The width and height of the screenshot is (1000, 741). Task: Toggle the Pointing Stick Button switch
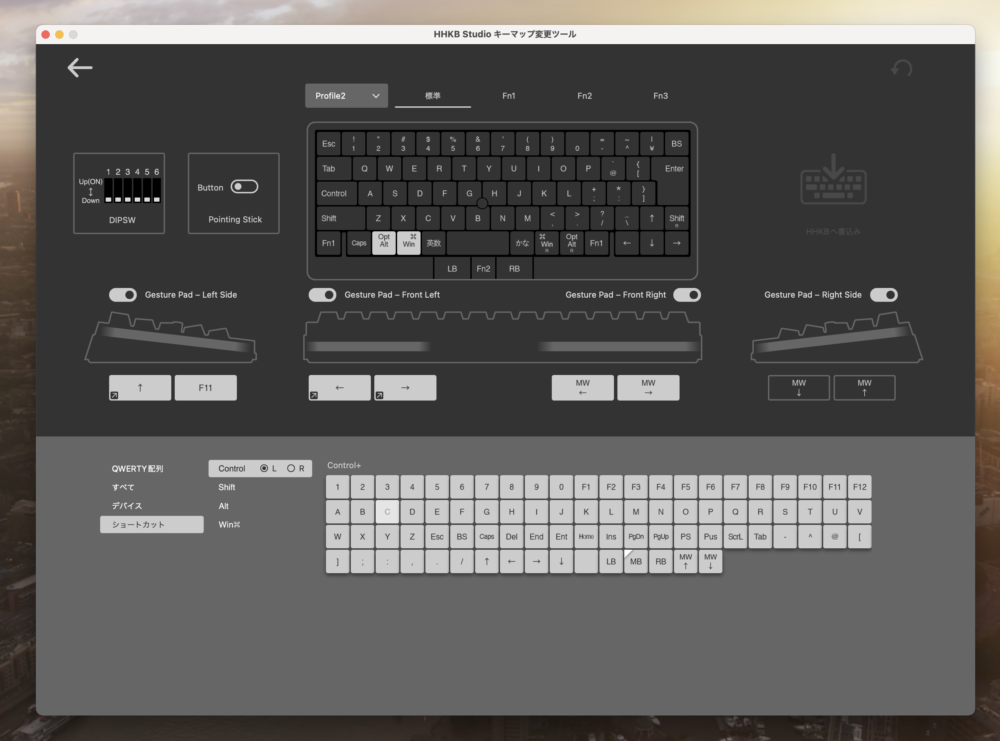pyautogui.click(x=244, y=187)
